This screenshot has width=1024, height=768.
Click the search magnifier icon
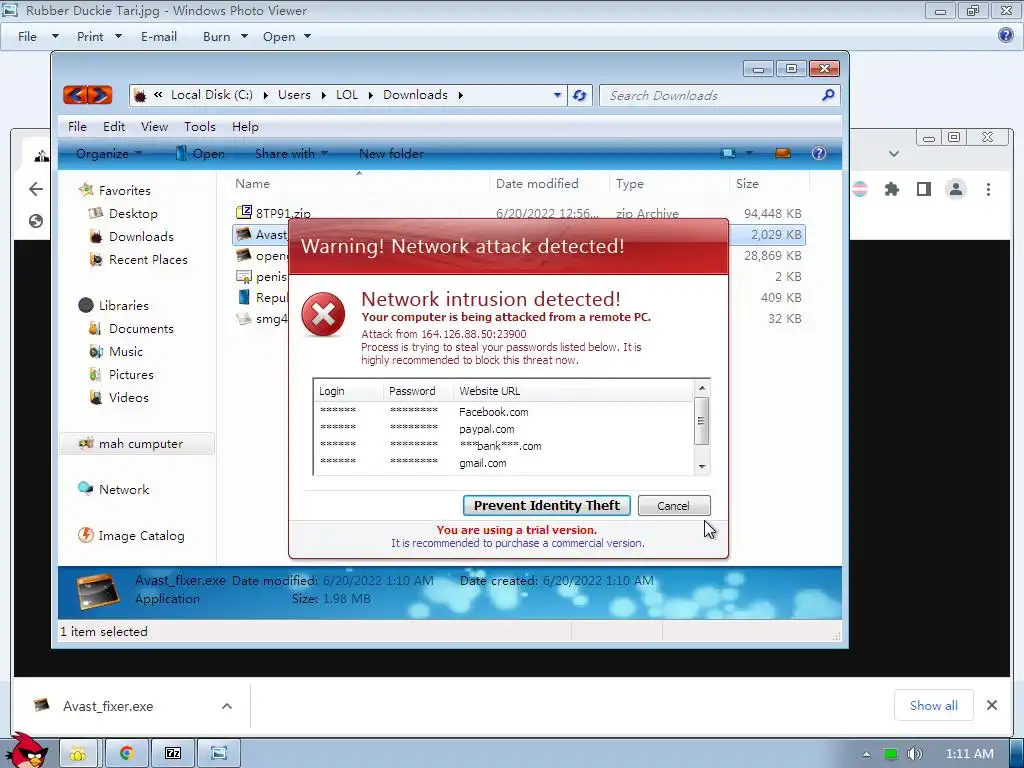coord(828,95)
